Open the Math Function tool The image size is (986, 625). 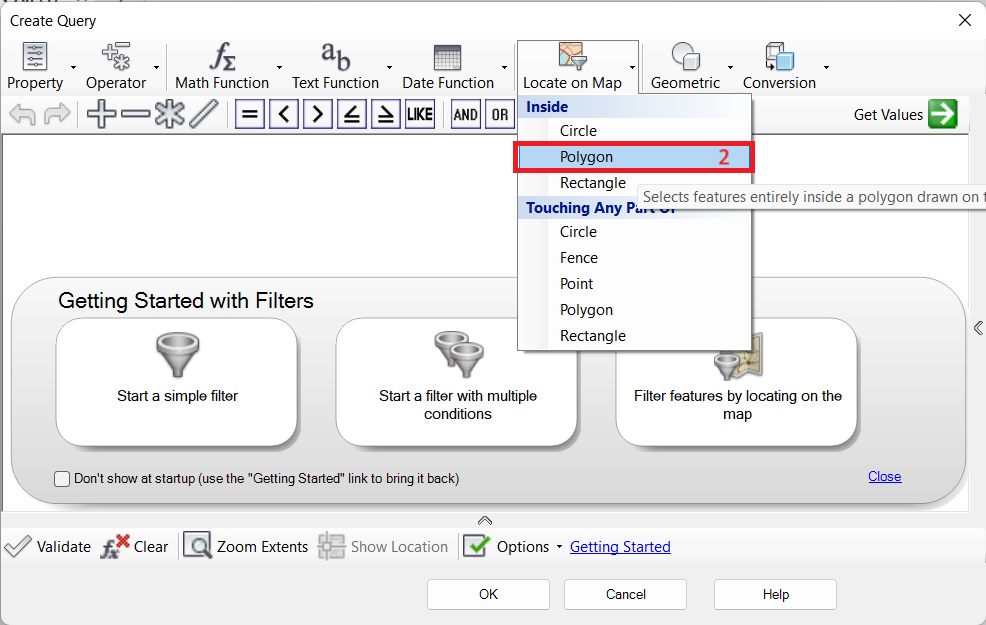click(221, 57)
